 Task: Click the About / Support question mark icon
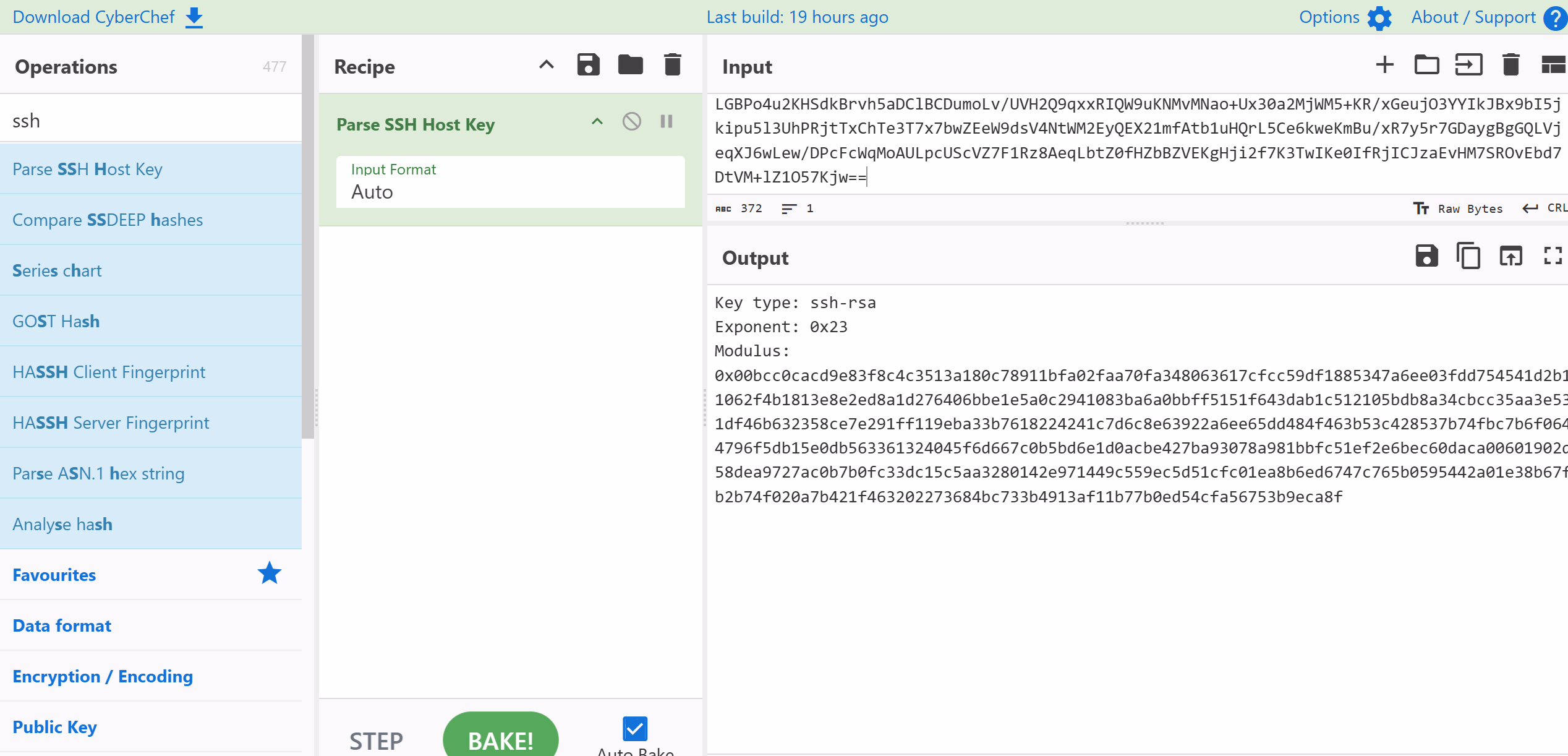click(1555, 17)
